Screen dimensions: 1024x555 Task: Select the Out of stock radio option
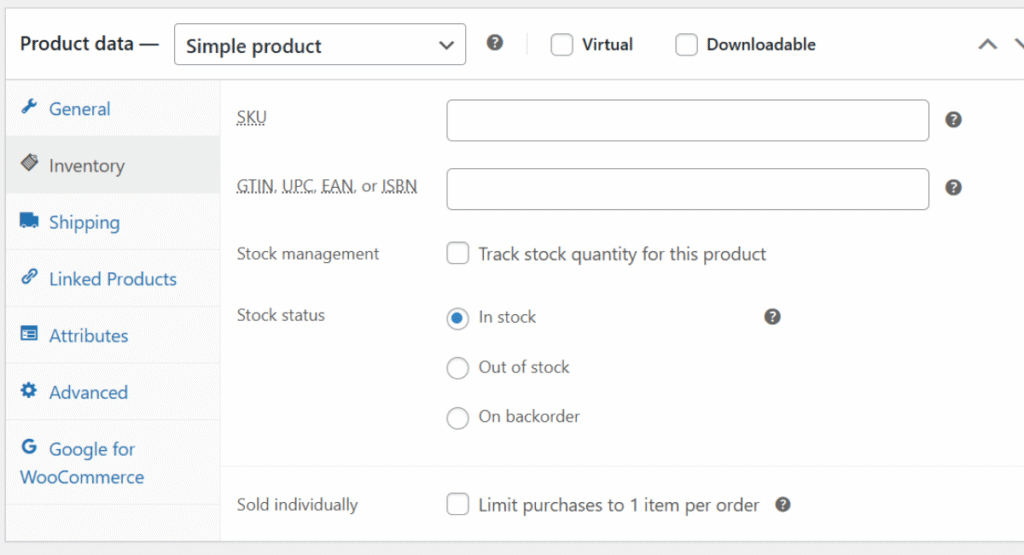[x=458, y=368]
